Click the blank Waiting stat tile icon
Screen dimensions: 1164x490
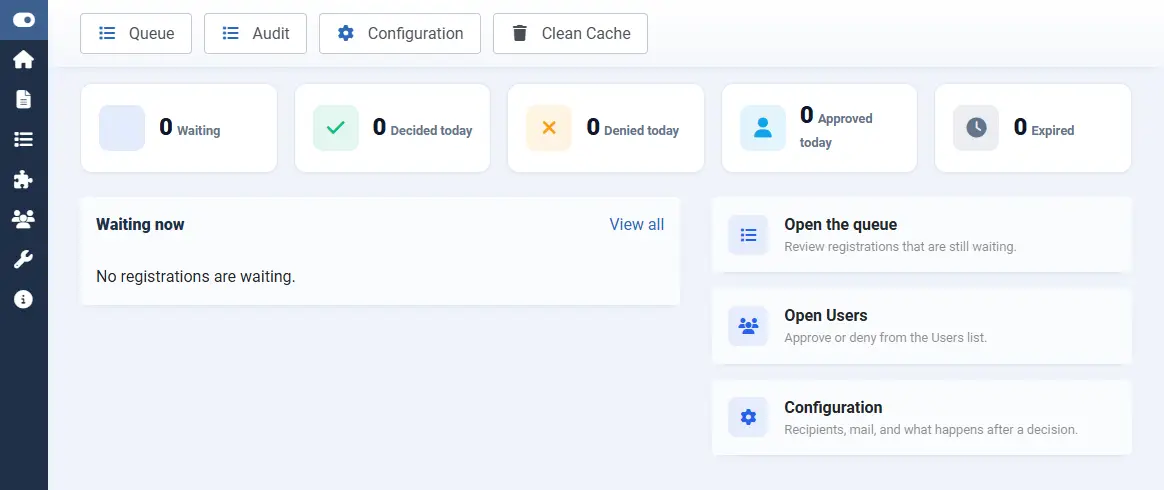(x=122, y=128)
